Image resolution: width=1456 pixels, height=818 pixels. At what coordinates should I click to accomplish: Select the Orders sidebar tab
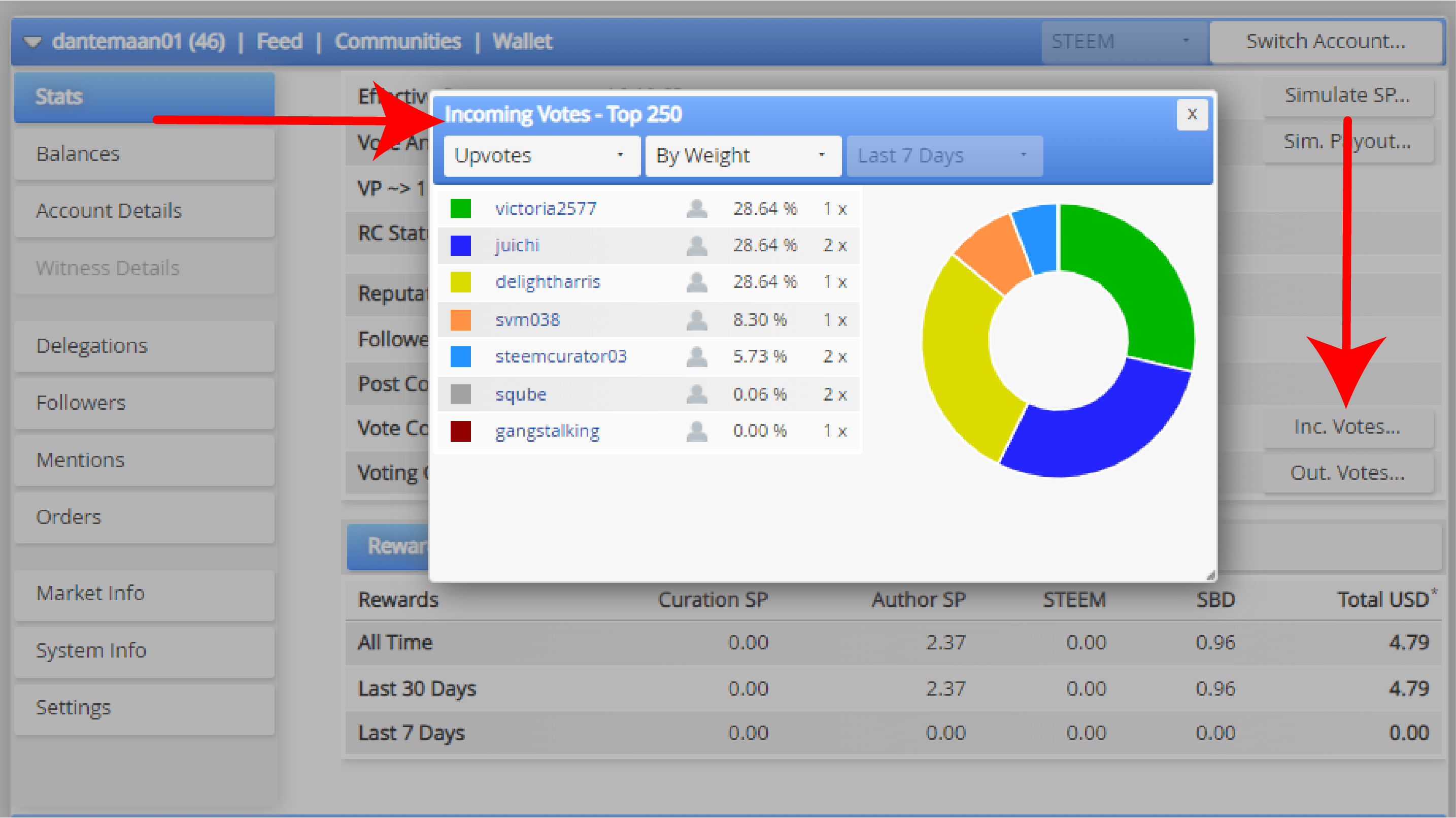(x=144, y=517)
